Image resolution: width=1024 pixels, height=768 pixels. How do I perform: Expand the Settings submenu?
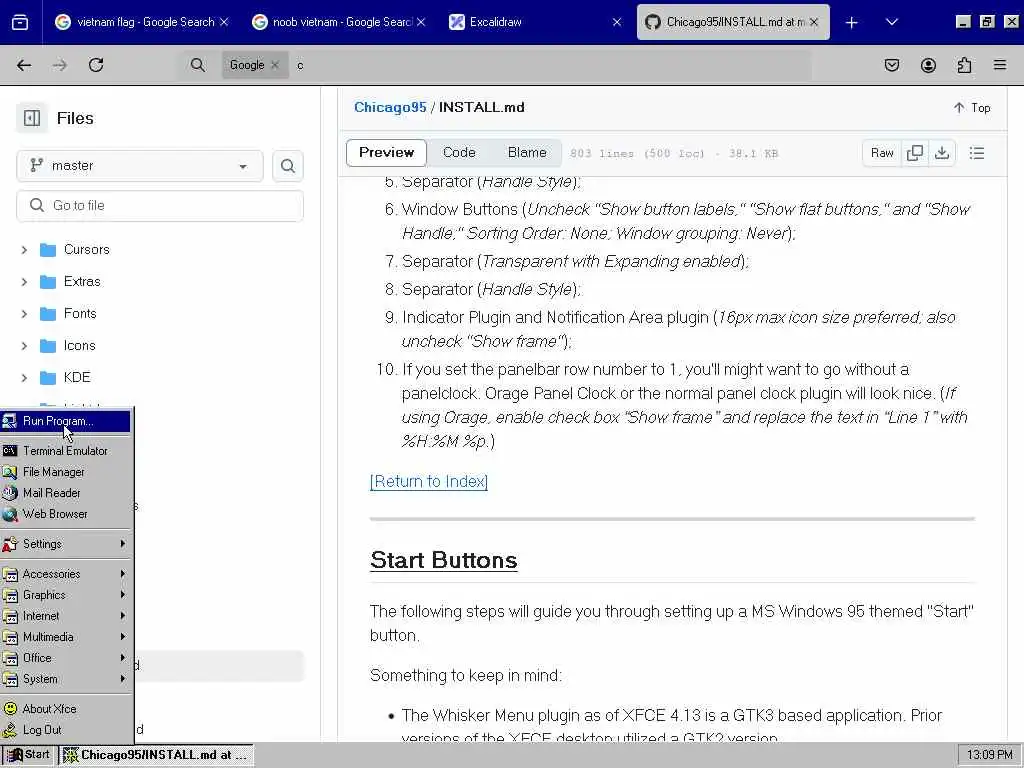(x=66, y=544)
